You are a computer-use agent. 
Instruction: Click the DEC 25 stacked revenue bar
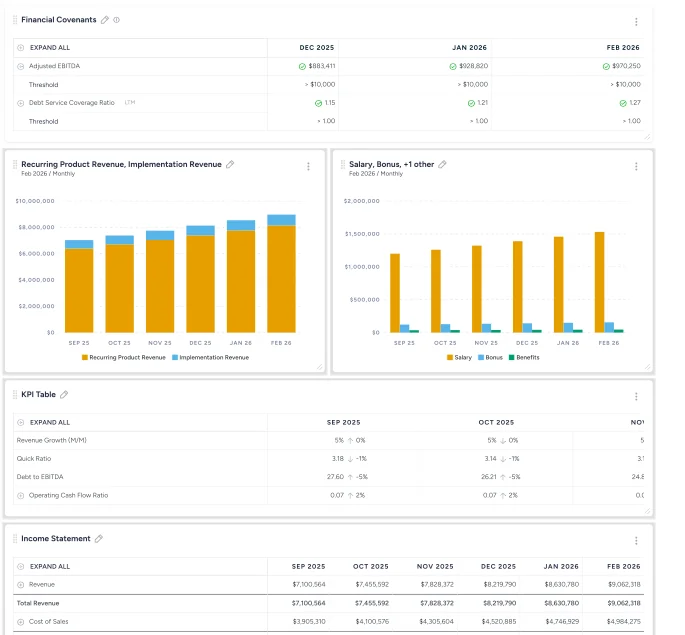(x=201, y=280)
